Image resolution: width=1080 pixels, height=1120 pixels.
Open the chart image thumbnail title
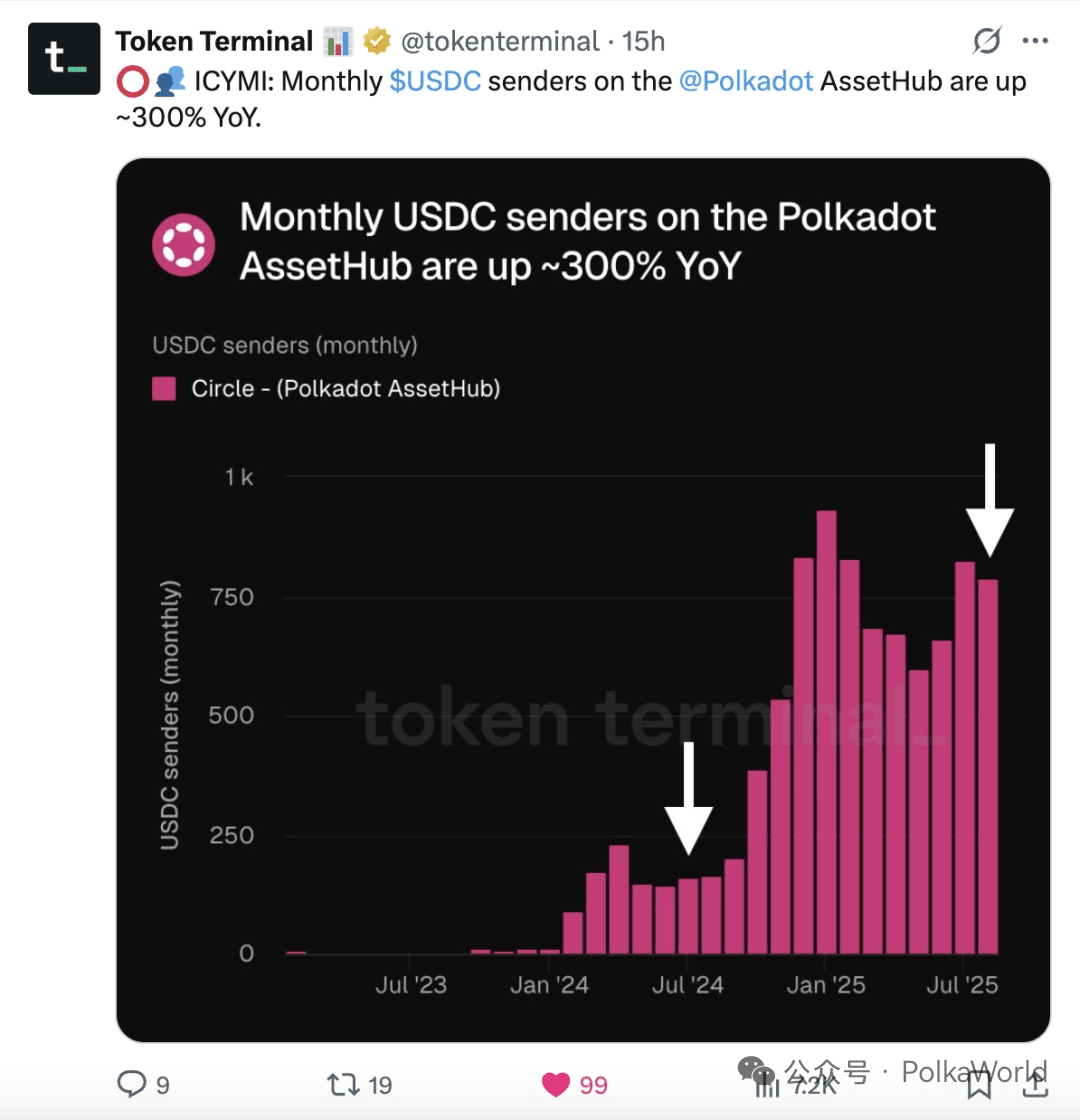click(587, 241)
